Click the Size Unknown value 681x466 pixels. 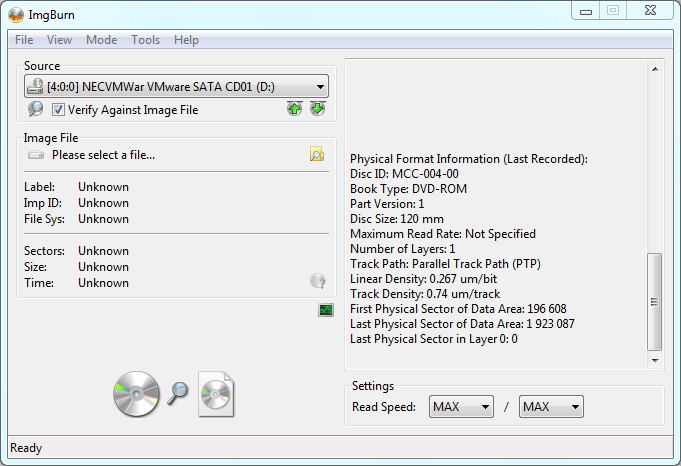[103, 267]
